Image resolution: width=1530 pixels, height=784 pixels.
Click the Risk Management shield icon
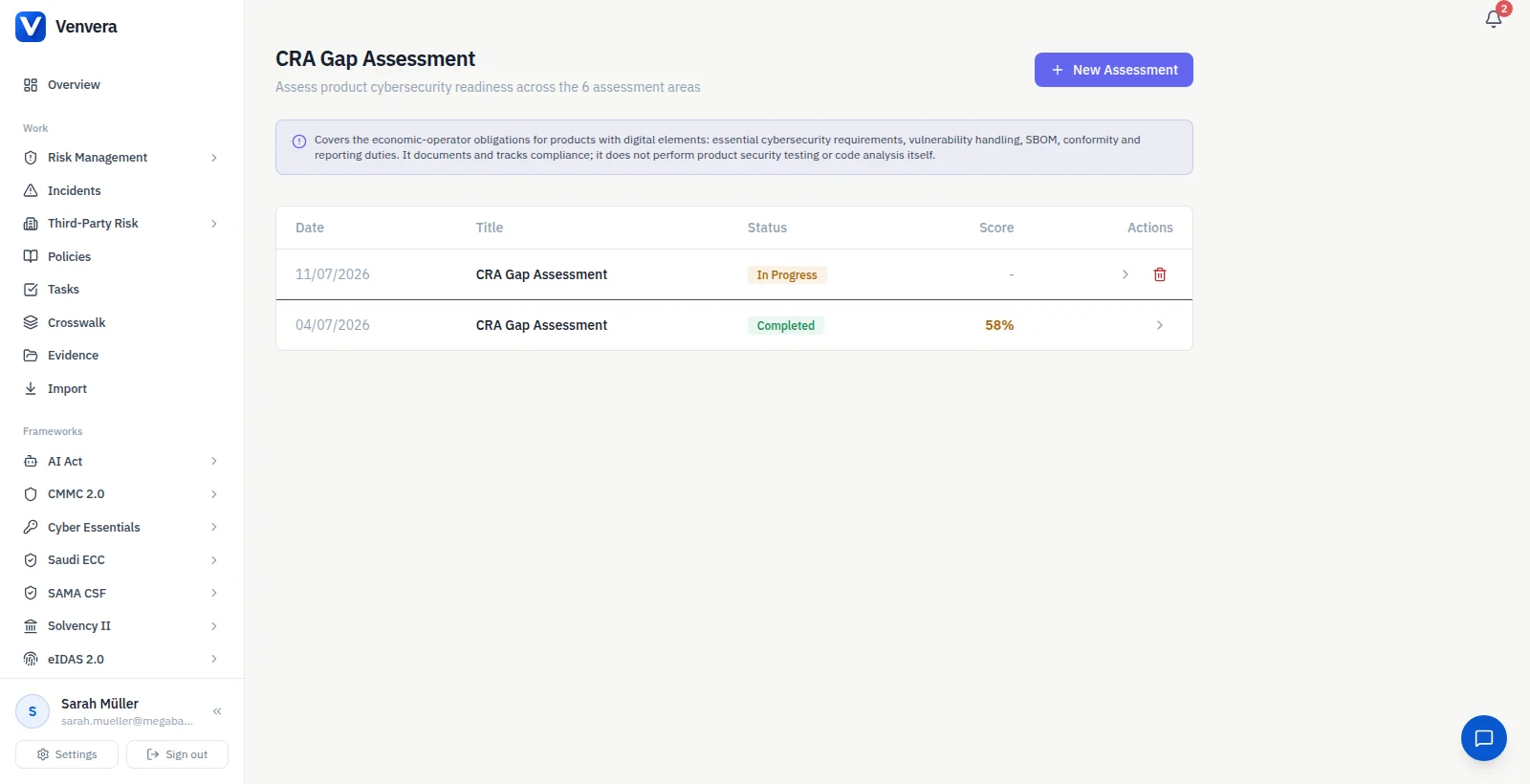31,158
